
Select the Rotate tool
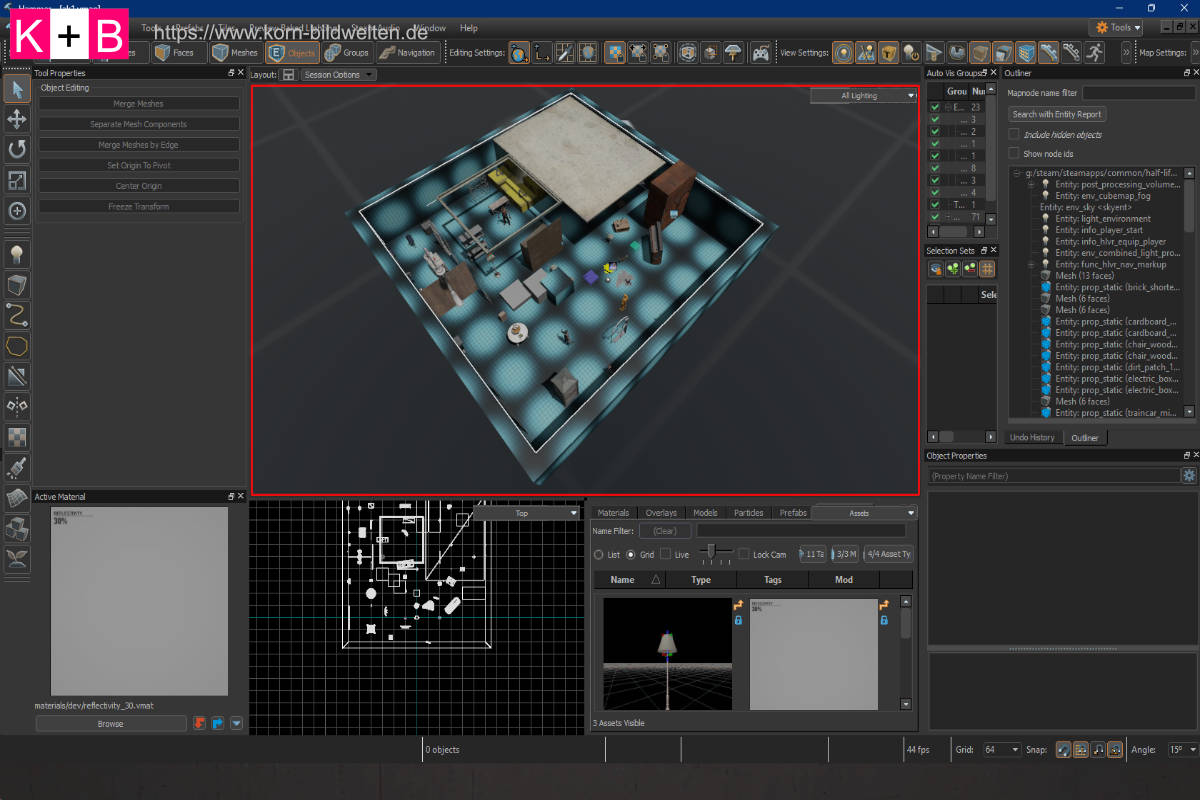coord(17,150)
